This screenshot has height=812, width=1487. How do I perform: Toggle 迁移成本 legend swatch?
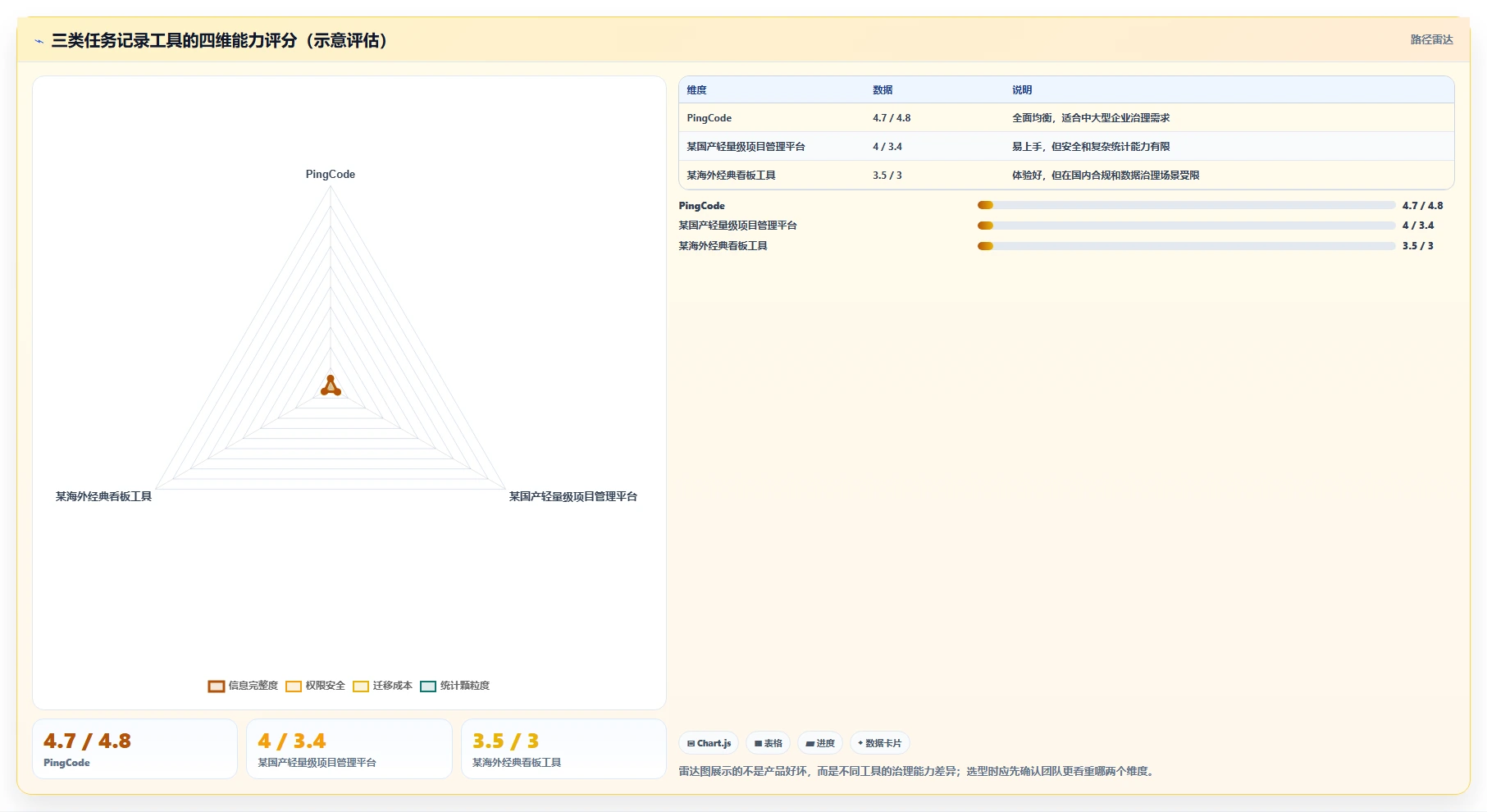click(361, 687)
